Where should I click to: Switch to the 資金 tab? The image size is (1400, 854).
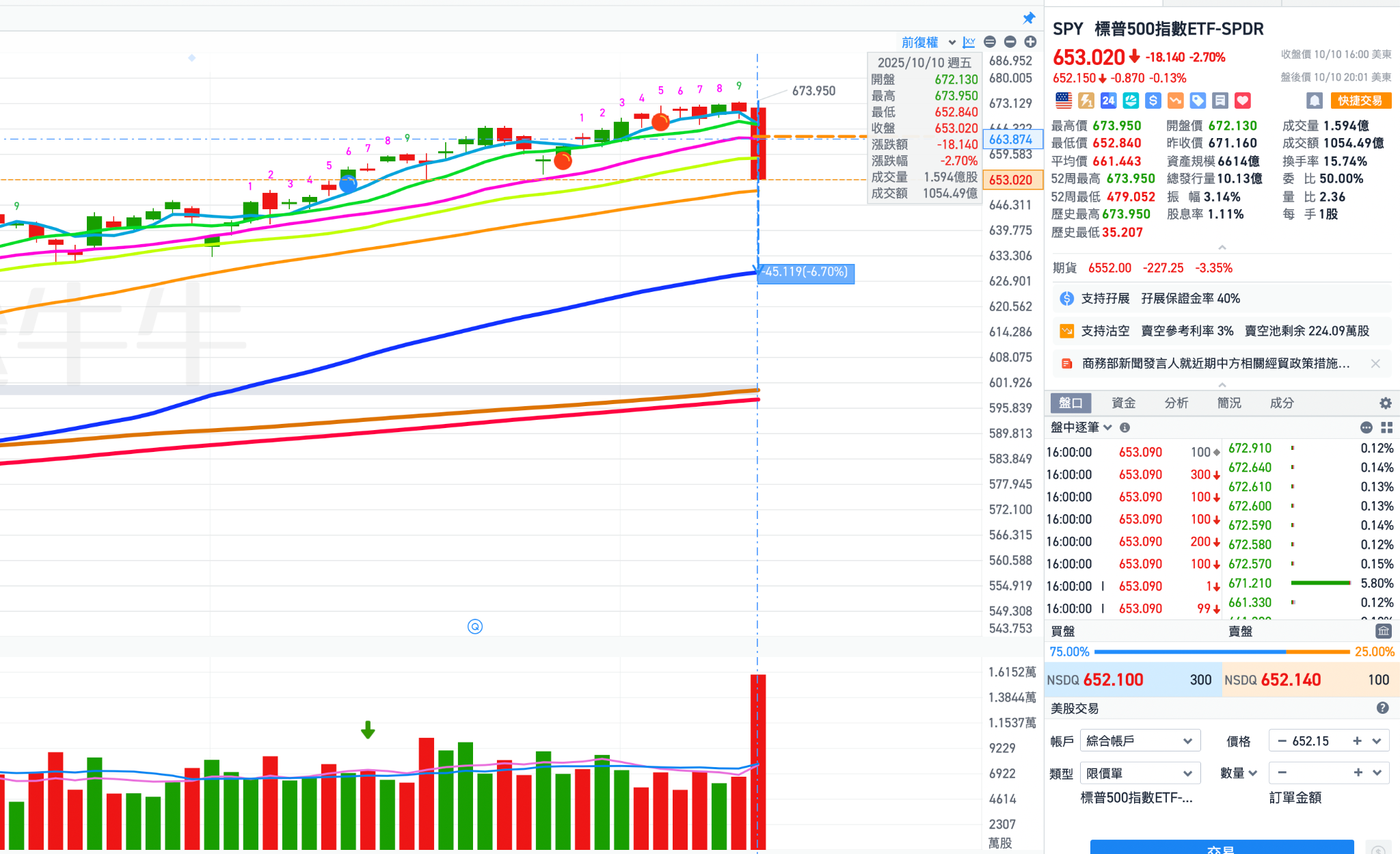point(1123,403)
